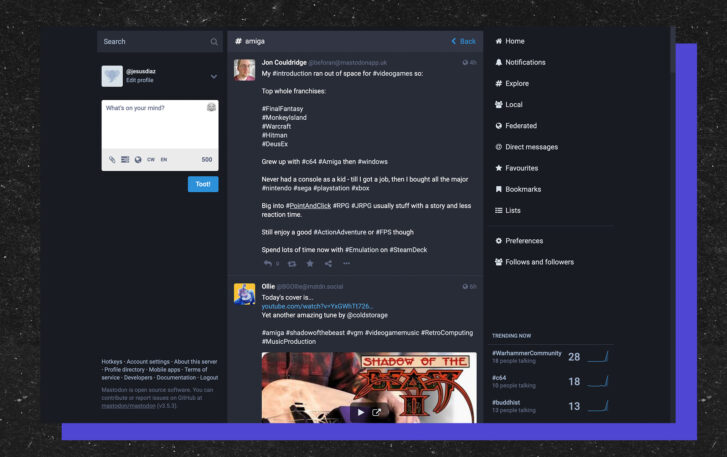Click Back in the amiga header

point(463,41)
